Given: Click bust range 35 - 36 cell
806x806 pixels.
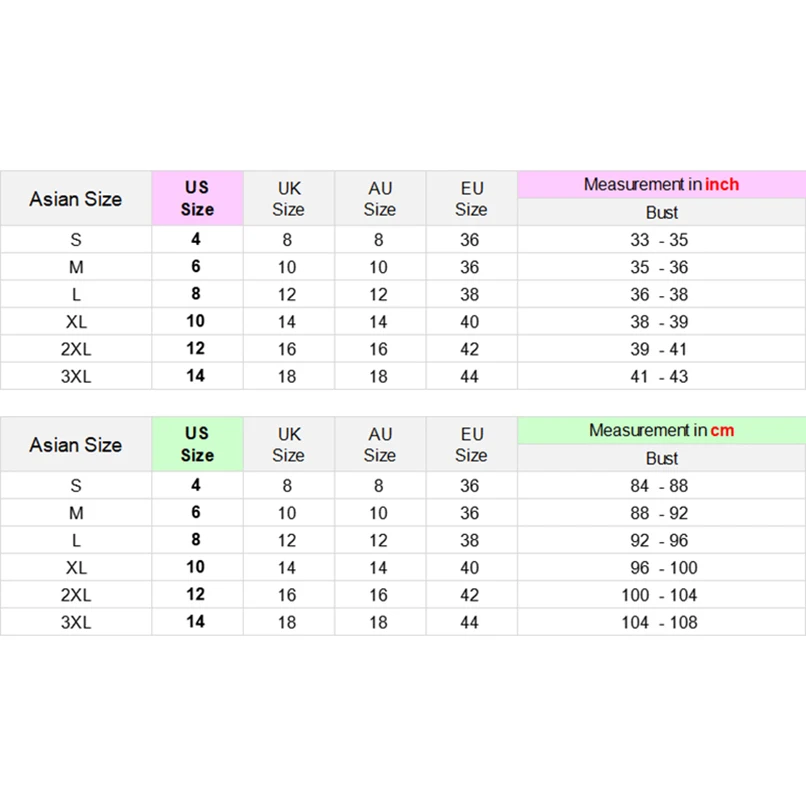Looking at the screenshot, I should point(661,267).
